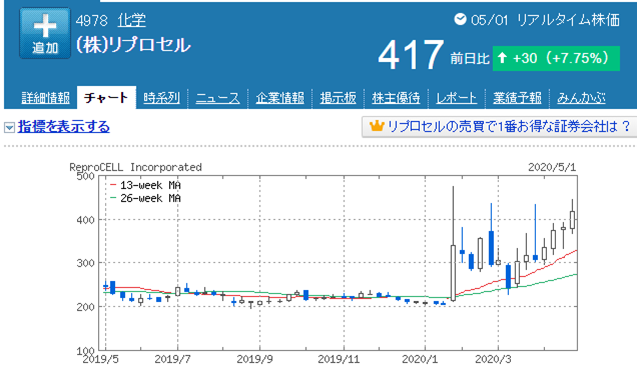Open the レポート tab
This screenshot has height=369, width=637.
pyautogui.click(x=457, y=98)
